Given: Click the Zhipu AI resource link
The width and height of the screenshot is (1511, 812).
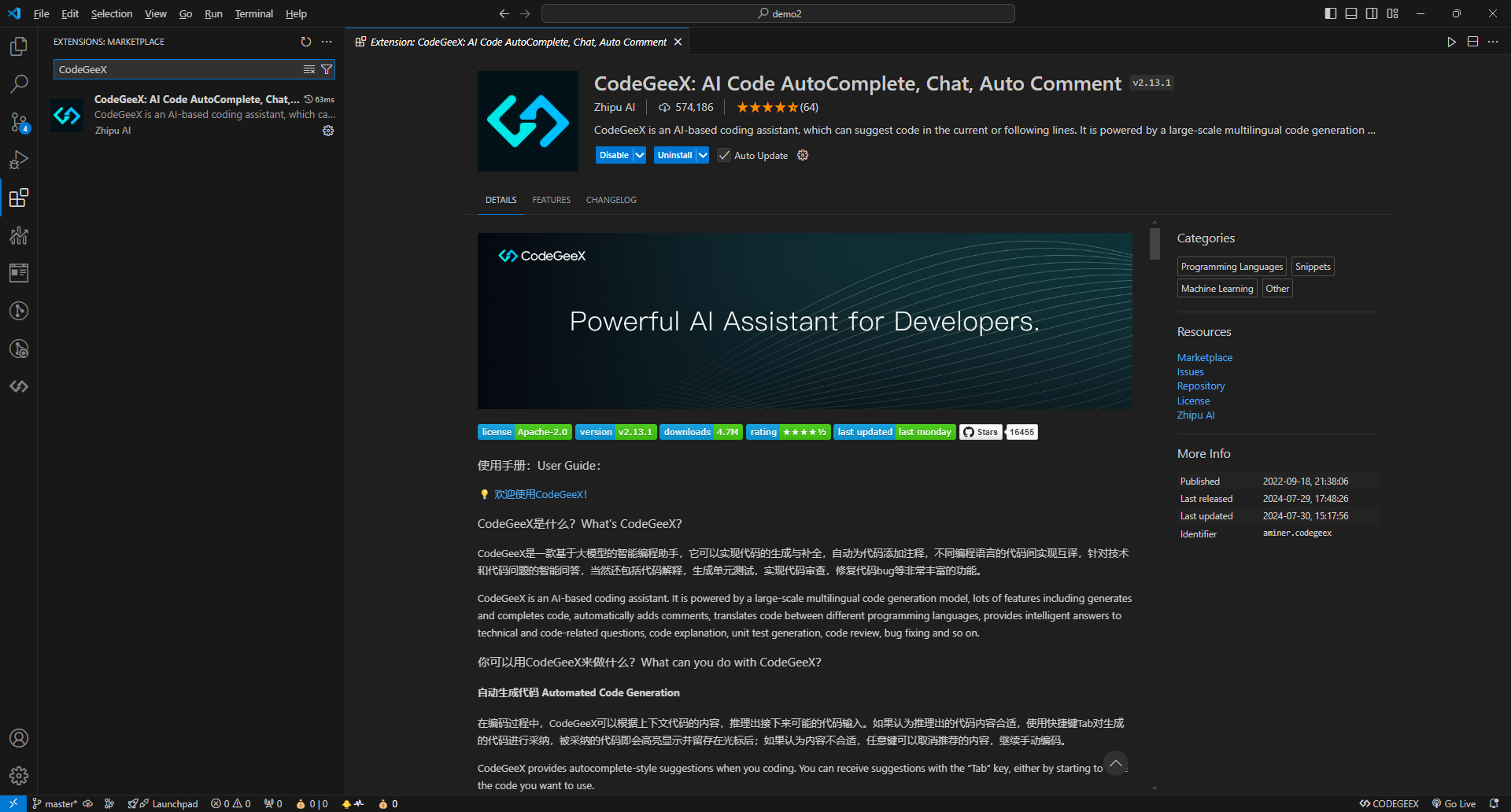Looking at the screenshot, I should tap(1195, 415).
